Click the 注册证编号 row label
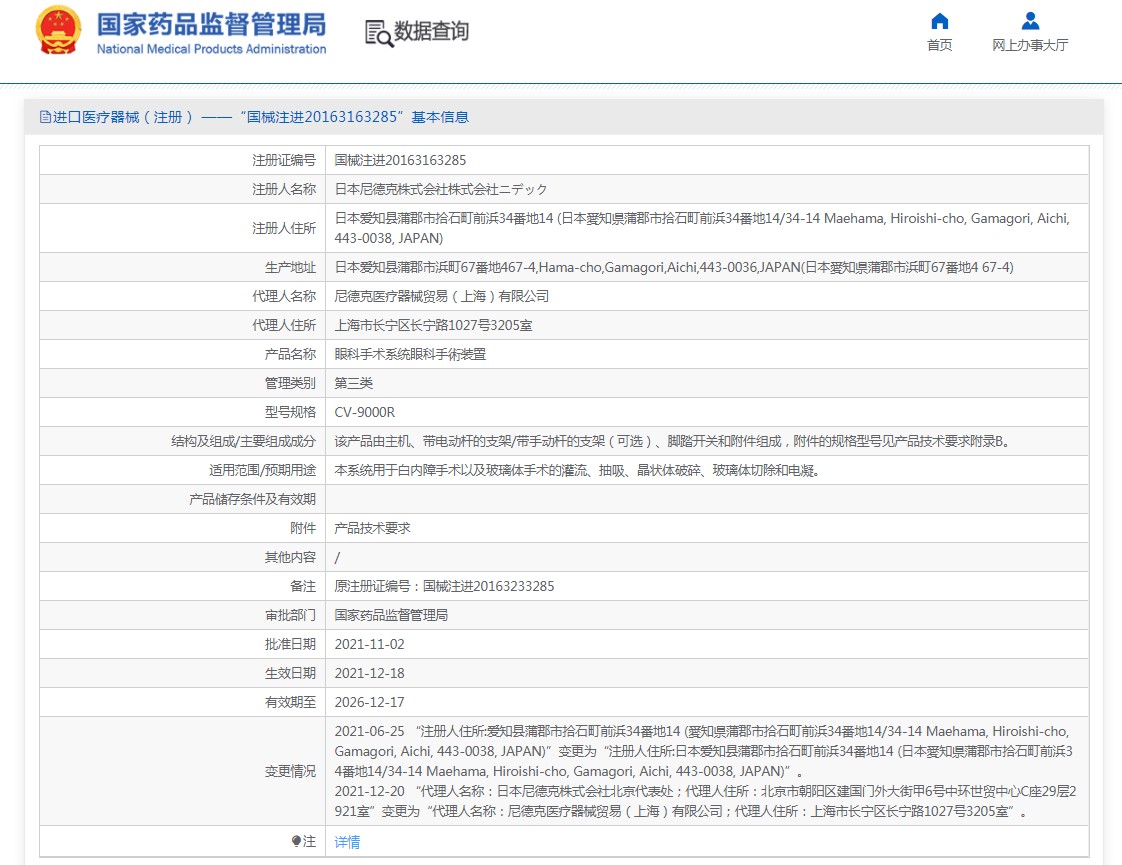 pyautogui.click(x=283, y=160)
